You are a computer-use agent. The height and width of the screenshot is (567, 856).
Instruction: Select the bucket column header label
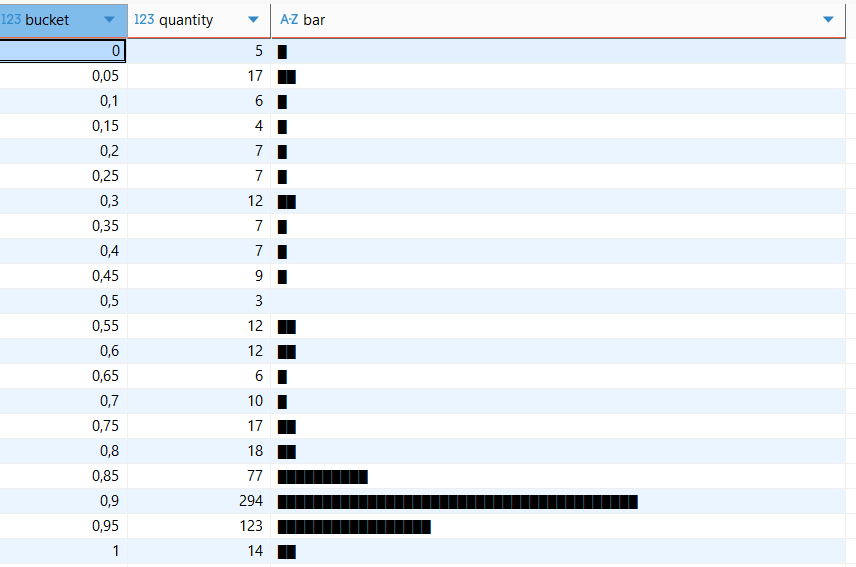(47, 20)
